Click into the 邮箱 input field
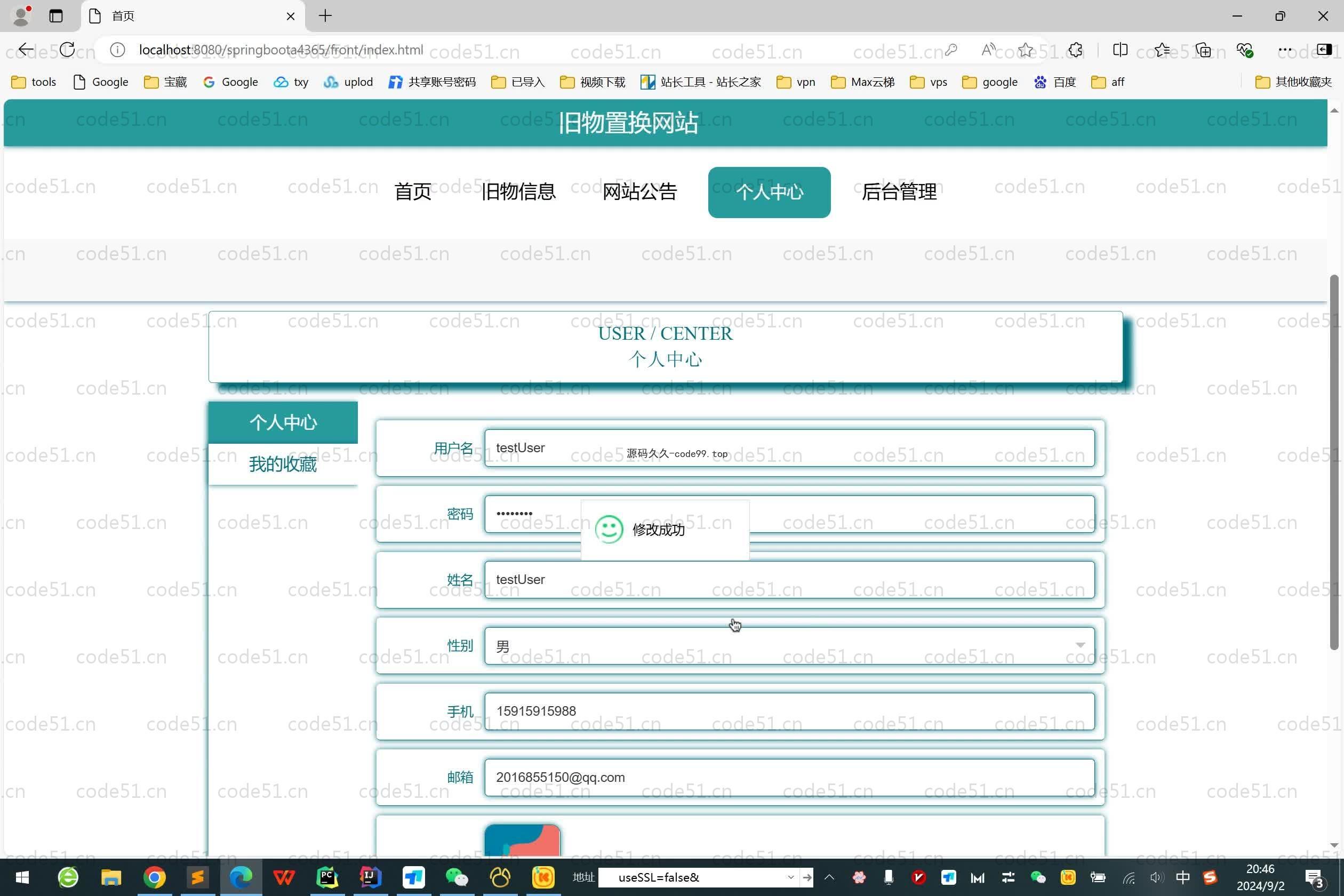The image size is (1344, 896). [789, 777]
